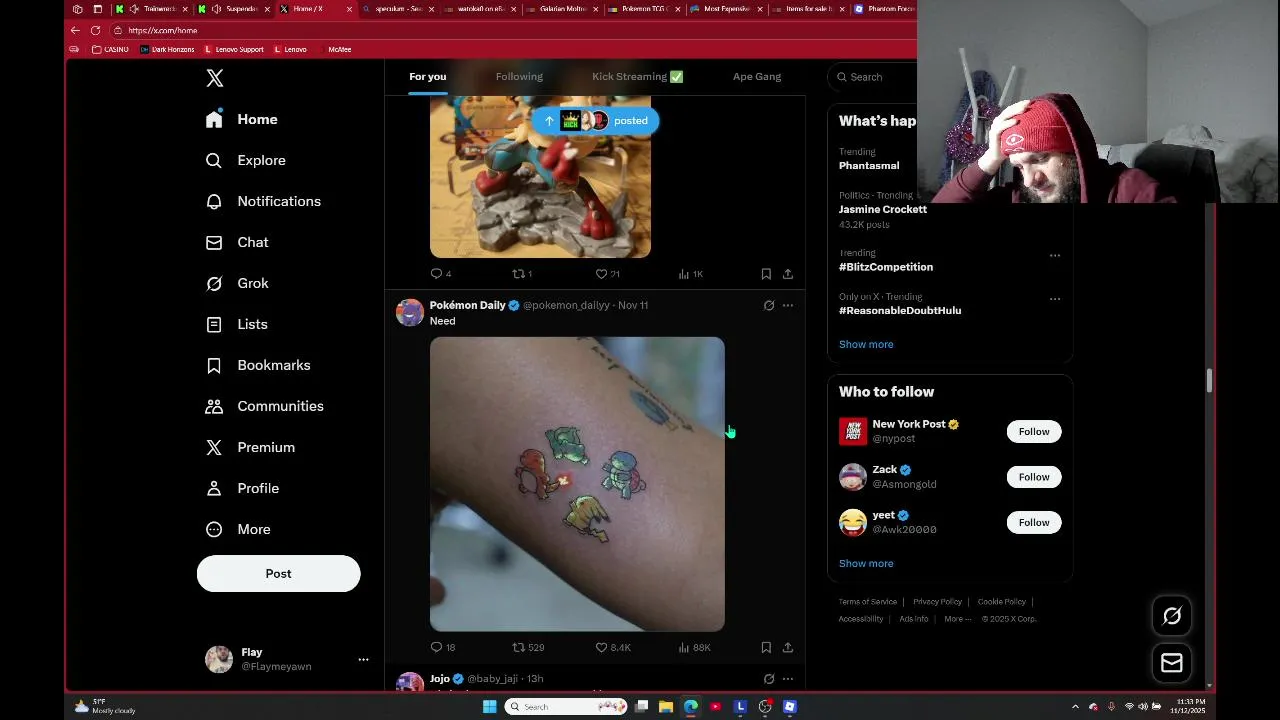
Task: Launch Grok from sidebar icon
Action: 214,283
